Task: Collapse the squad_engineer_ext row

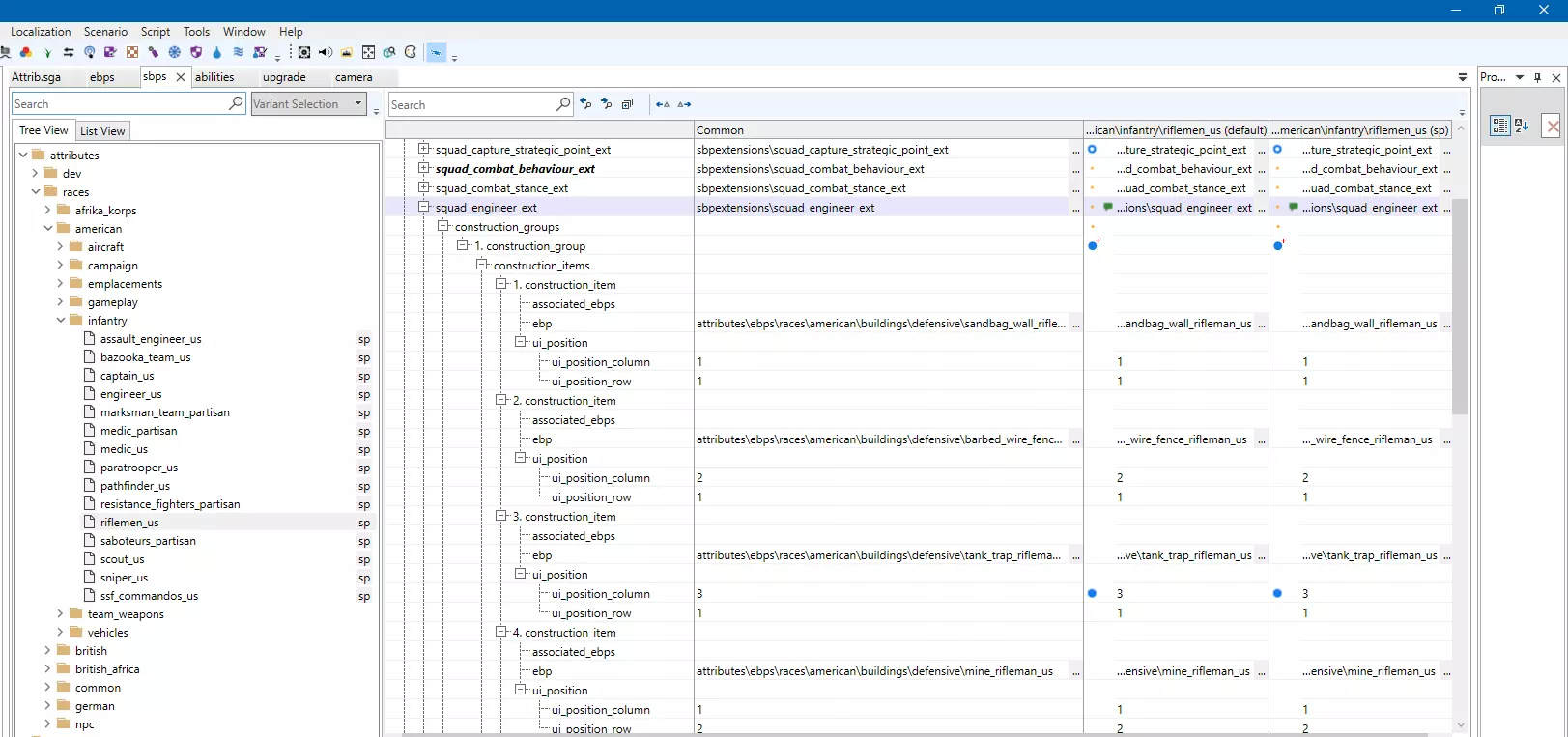Action: pyautogui.click(x=423, y=207)
